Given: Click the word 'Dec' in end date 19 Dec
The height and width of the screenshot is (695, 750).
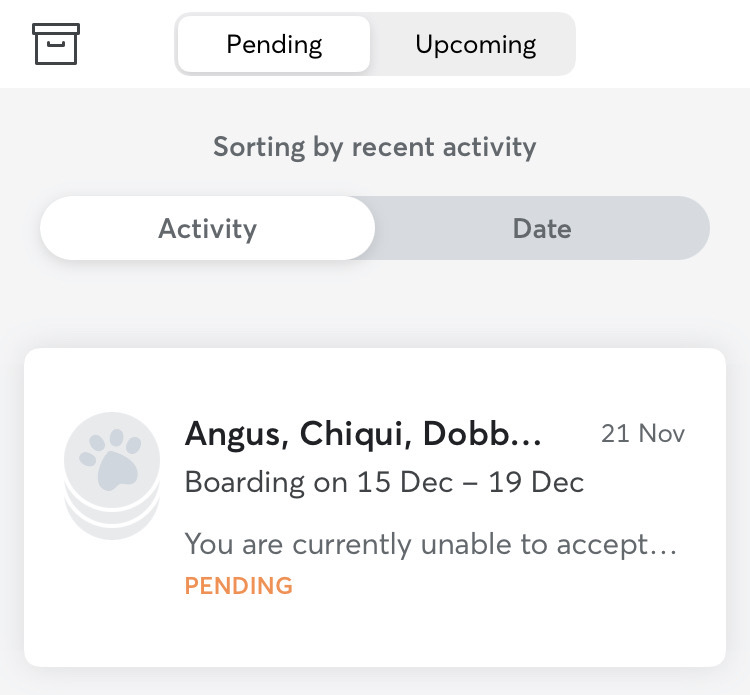Looking at the screenshot, I should tap(558, 482).
